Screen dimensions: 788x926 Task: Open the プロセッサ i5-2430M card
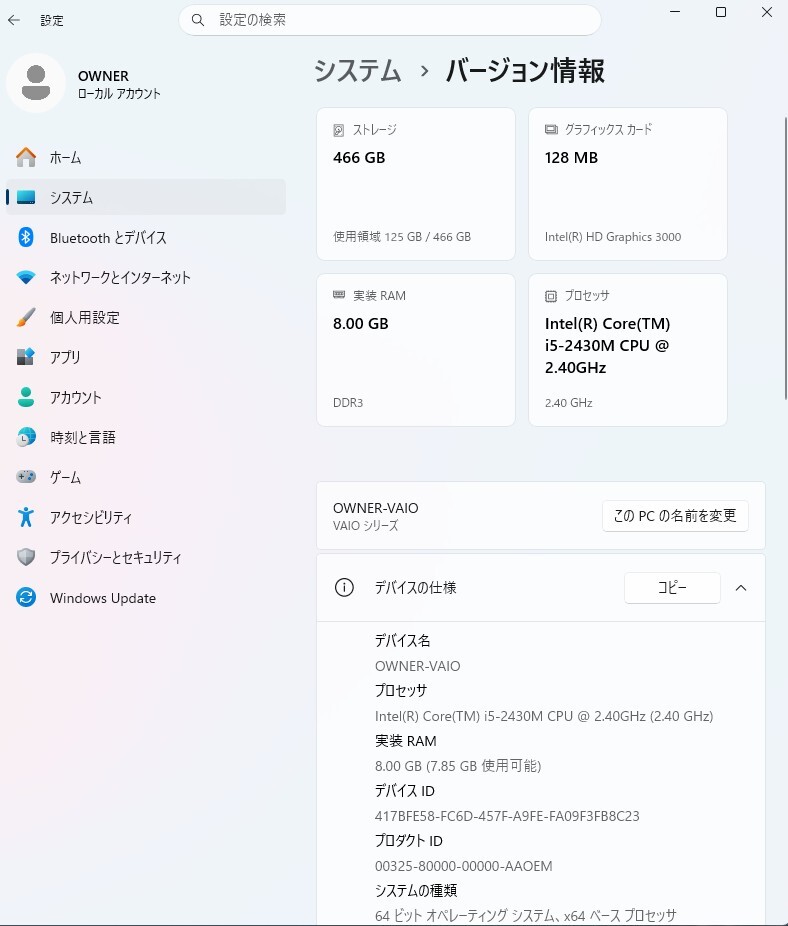pyautogui.click(x=628, y=350)
